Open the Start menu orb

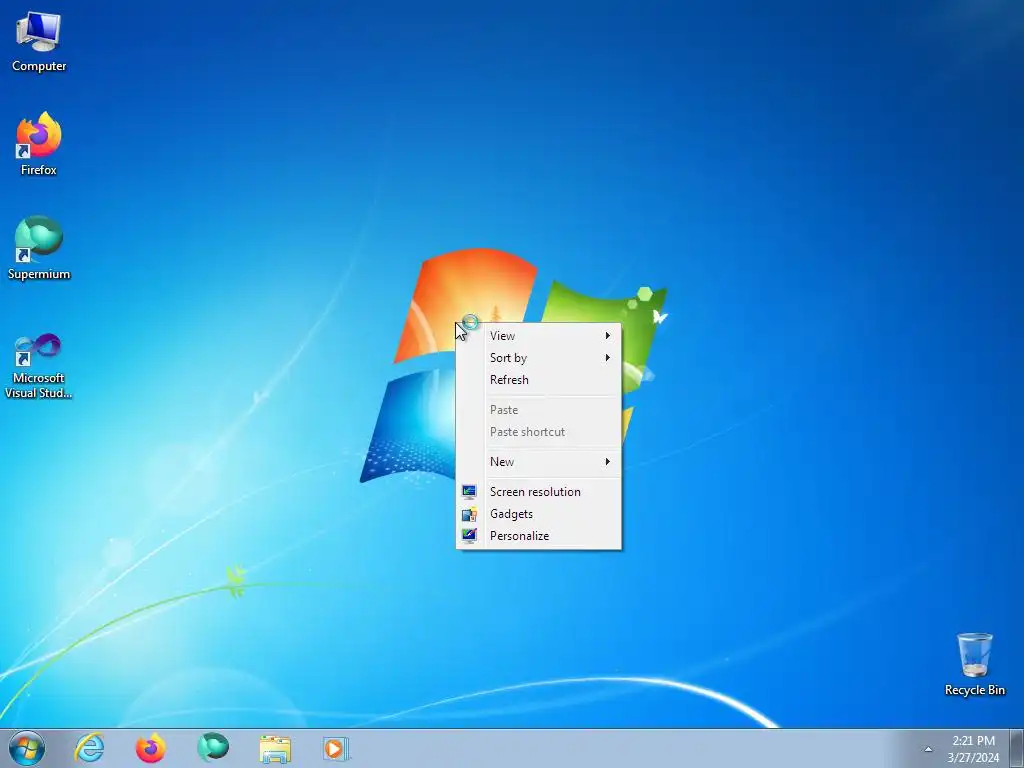27,748
